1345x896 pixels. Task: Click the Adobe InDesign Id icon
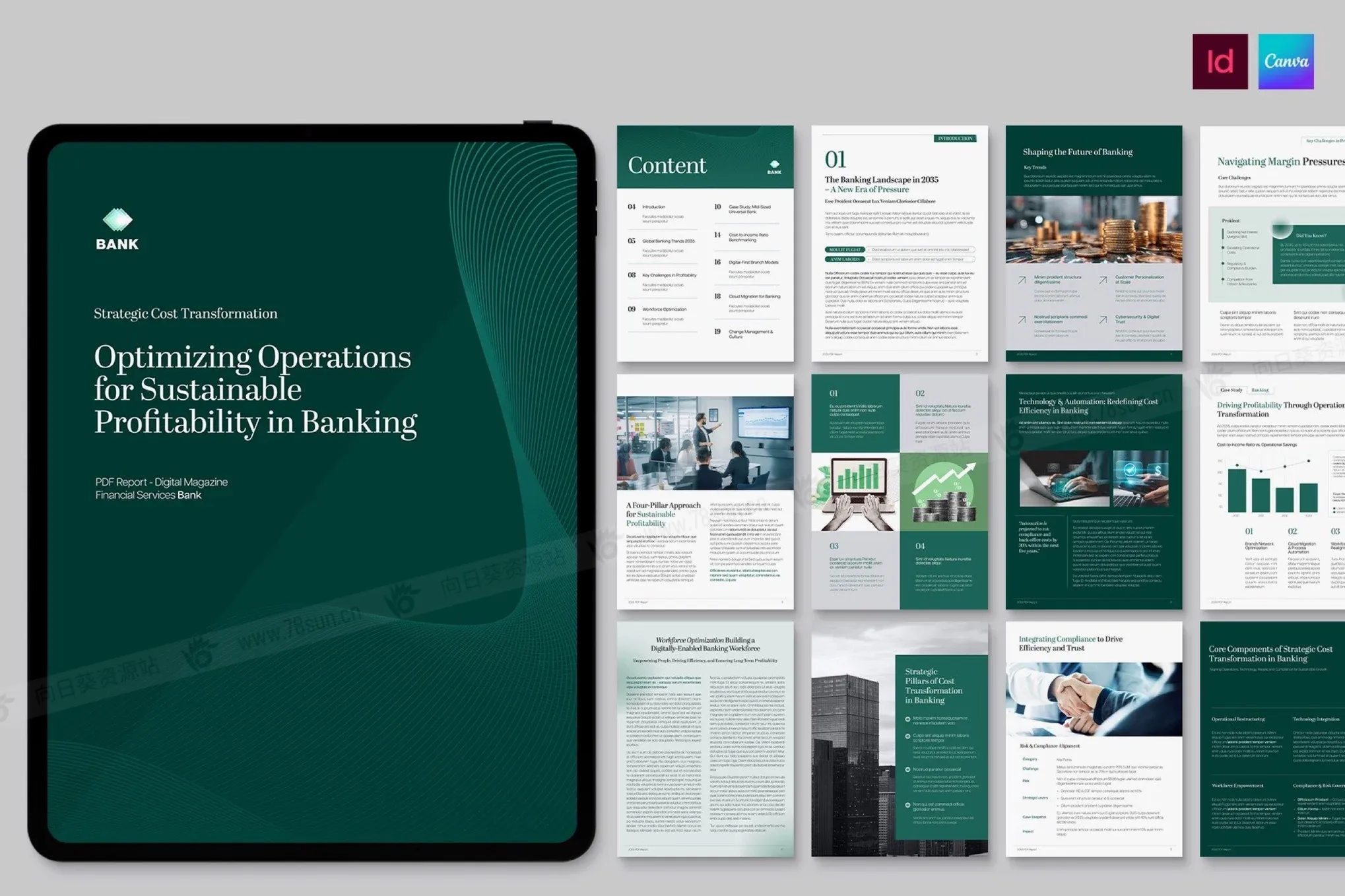click(x=1220, y=61)
